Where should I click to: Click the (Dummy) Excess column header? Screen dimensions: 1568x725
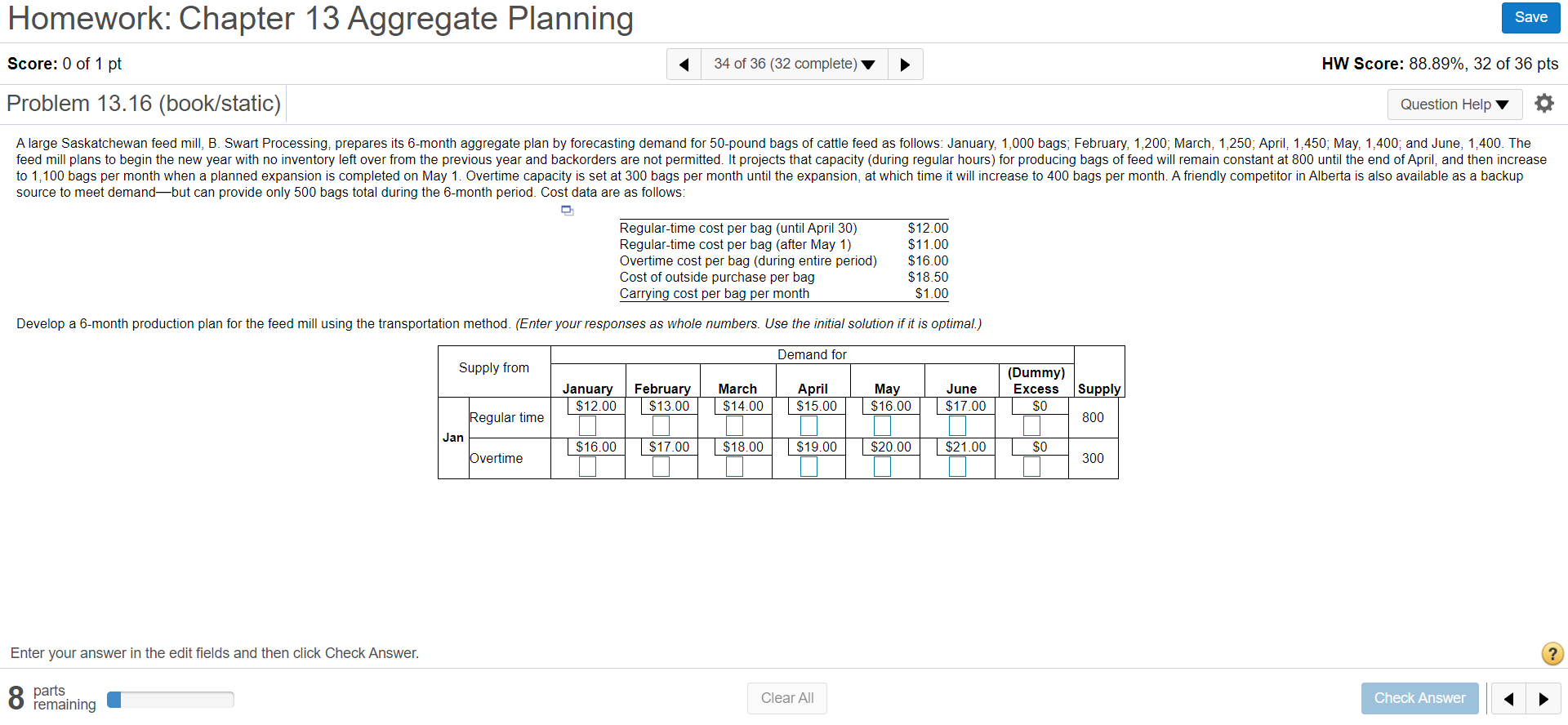click(1036, 380)
